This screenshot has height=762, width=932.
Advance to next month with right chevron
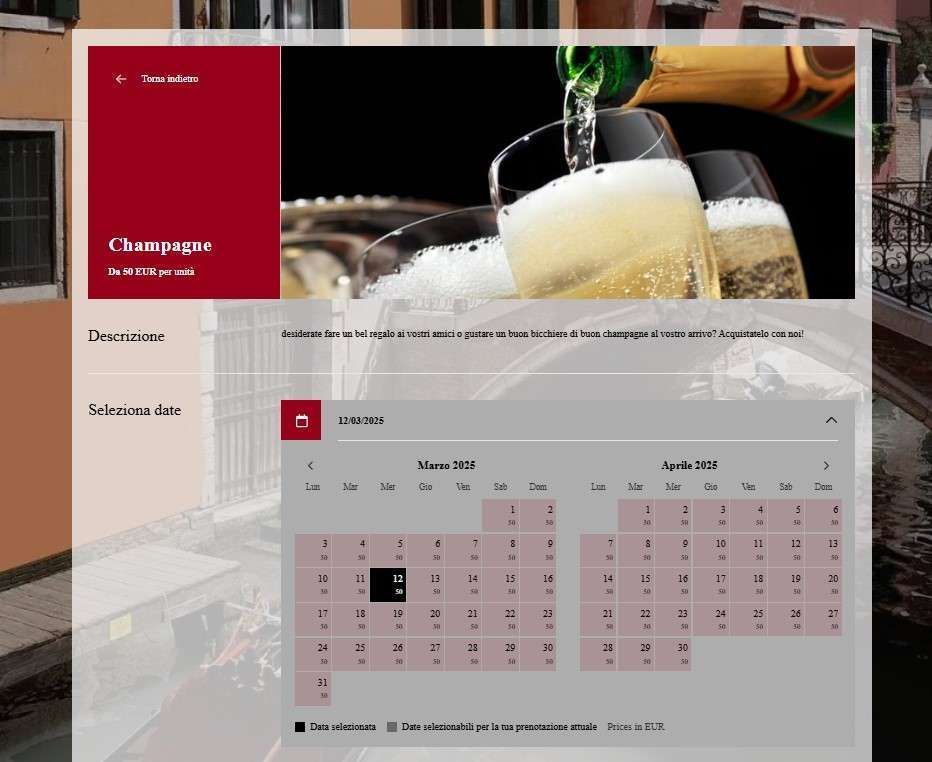(826, 466)
